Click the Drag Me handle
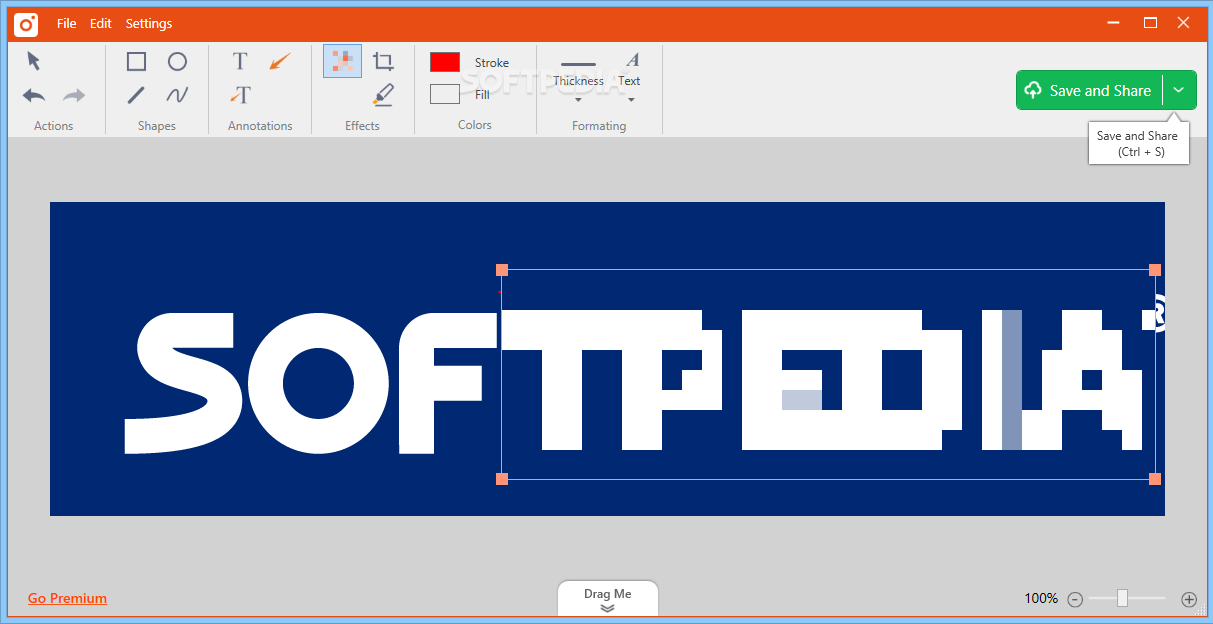 click(608, 598)
